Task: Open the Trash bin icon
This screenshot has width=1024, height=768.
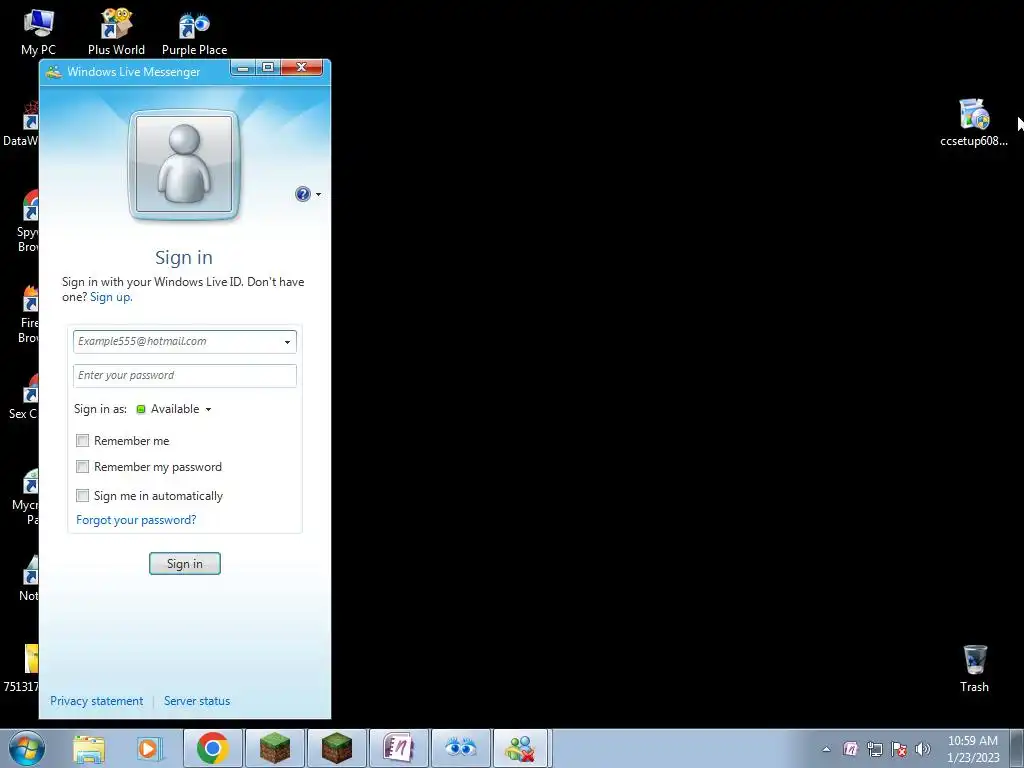Action: coord(974,669)
